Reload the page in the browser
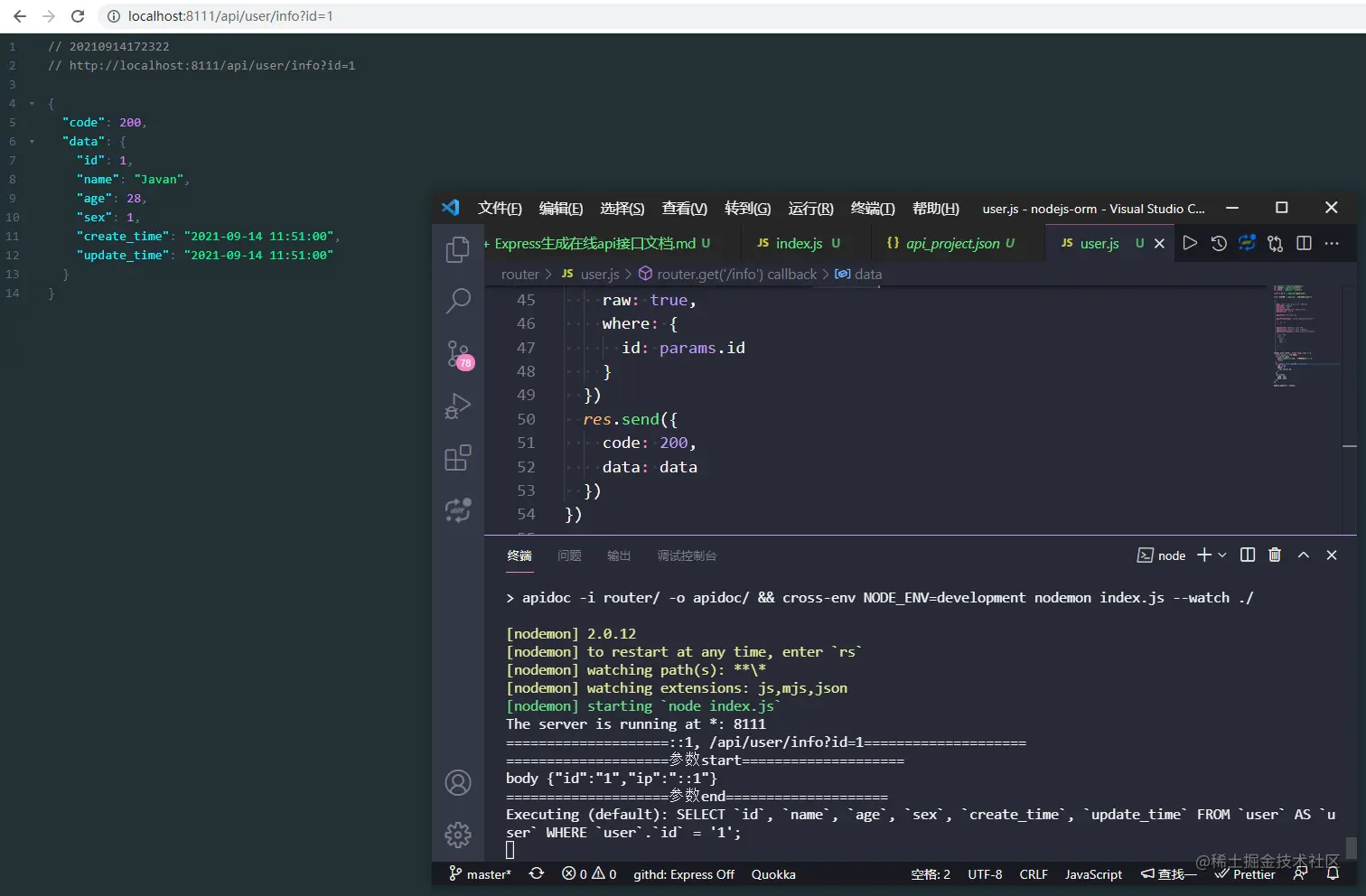Screen dimensions: 1366x896 click(x=78, y=15)
